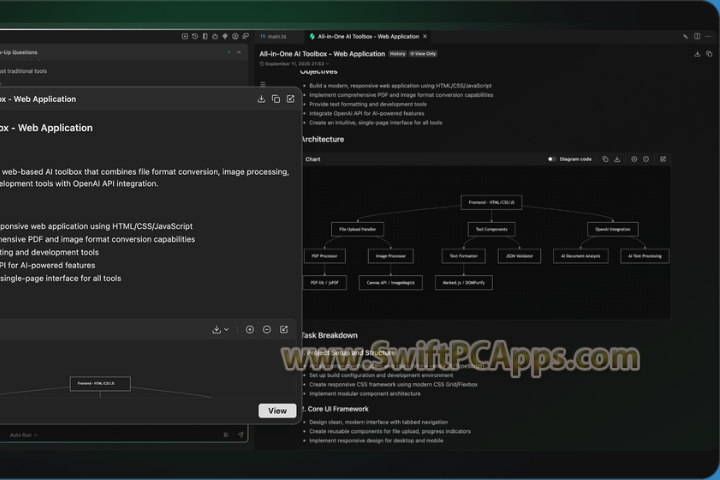This screenshot has width=720, height=480.
Task: Open the more options ellipsis in tab bar
Action: 709,36
